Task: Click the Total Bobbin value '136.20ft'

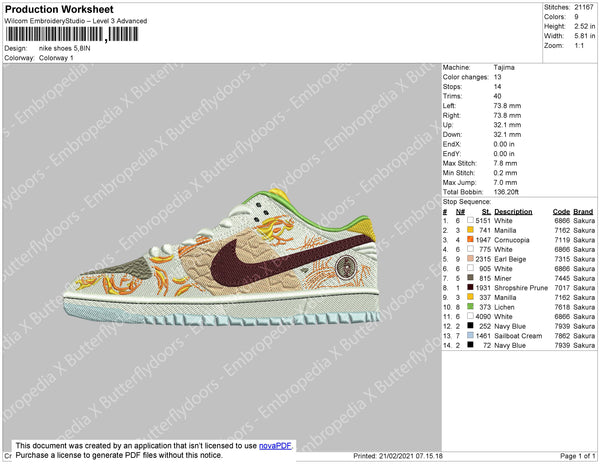Action: [506, 192]
